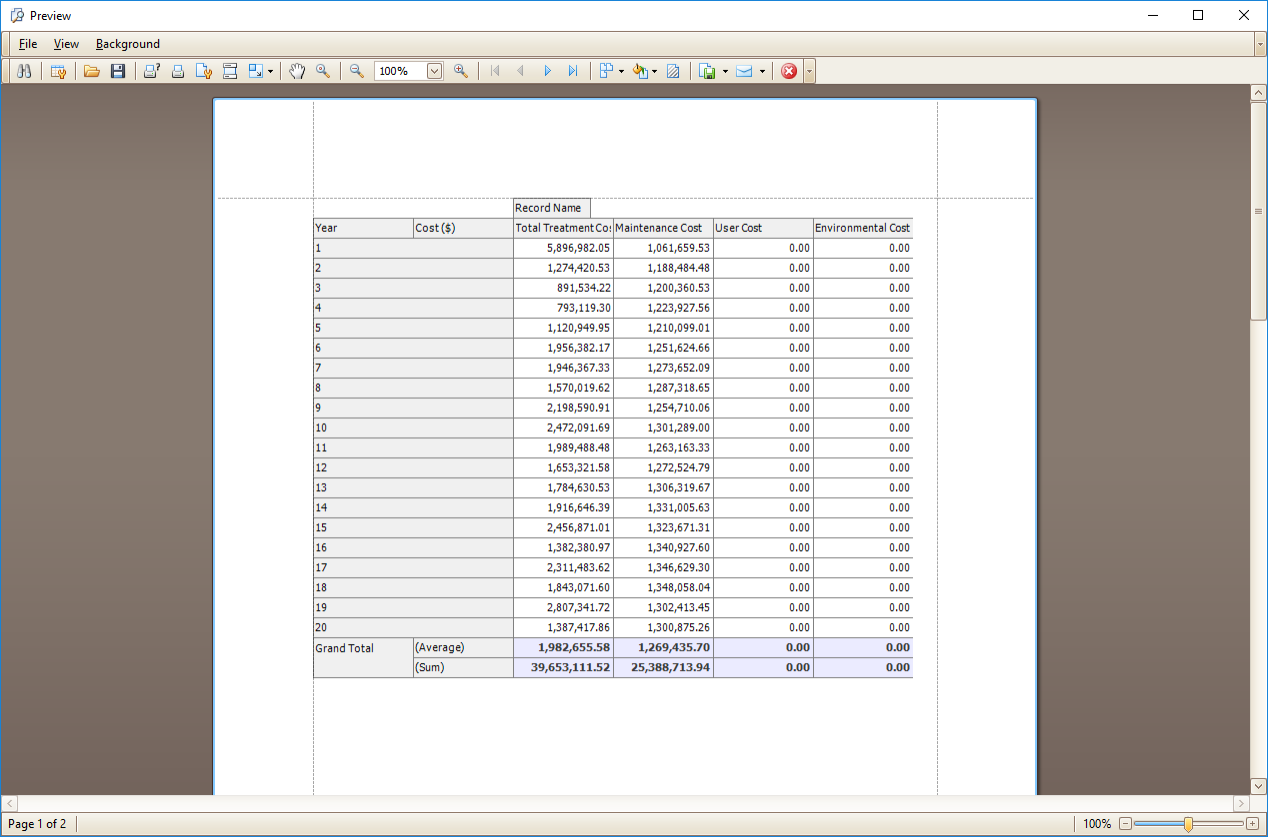Click the vertical scrollbar down arrow
This screenshot has width=1268, height=837.
click(1258, 786)
